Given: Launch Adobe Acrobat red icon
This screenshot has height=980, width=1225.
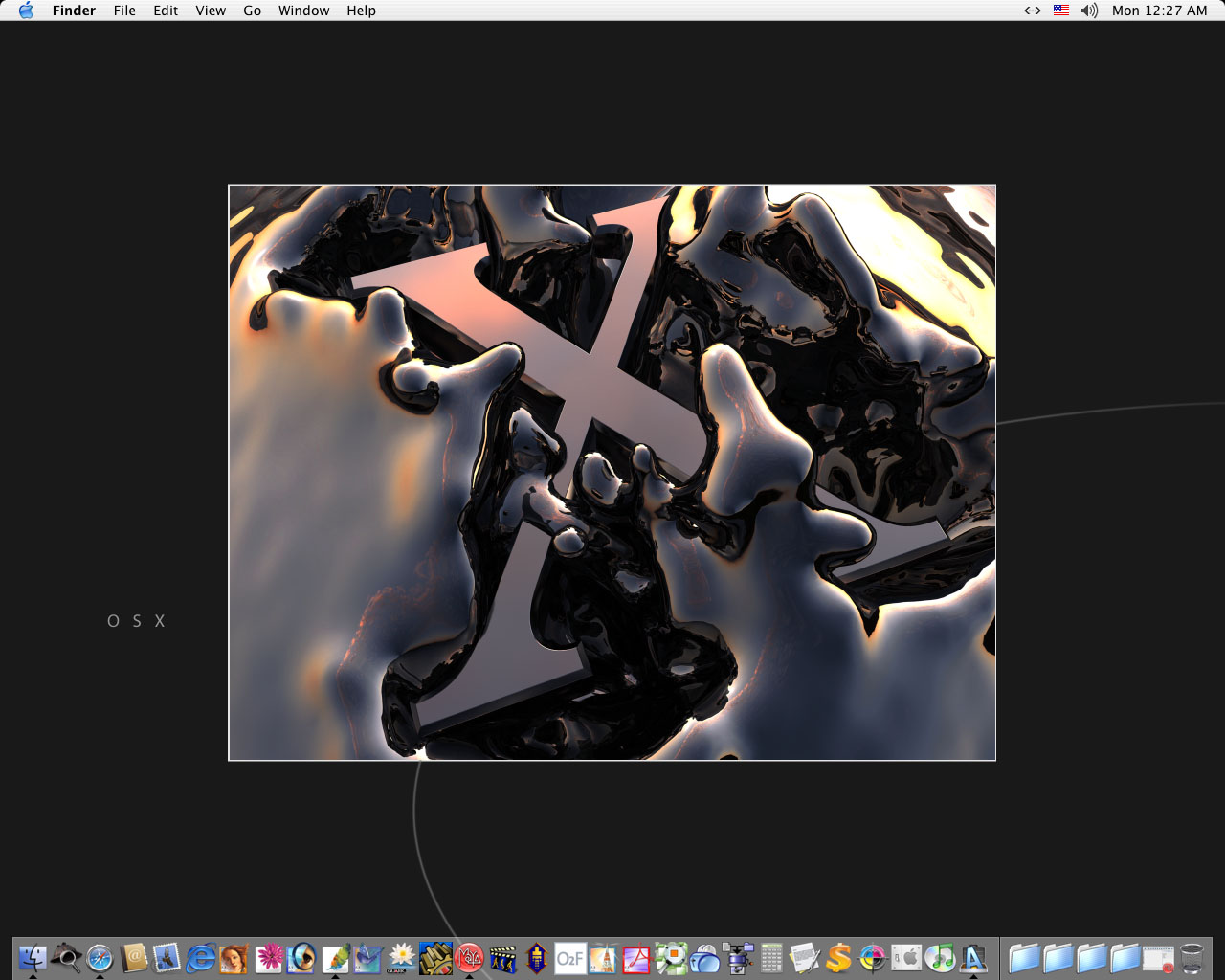Looking at the screenshot, I should 636,957.
